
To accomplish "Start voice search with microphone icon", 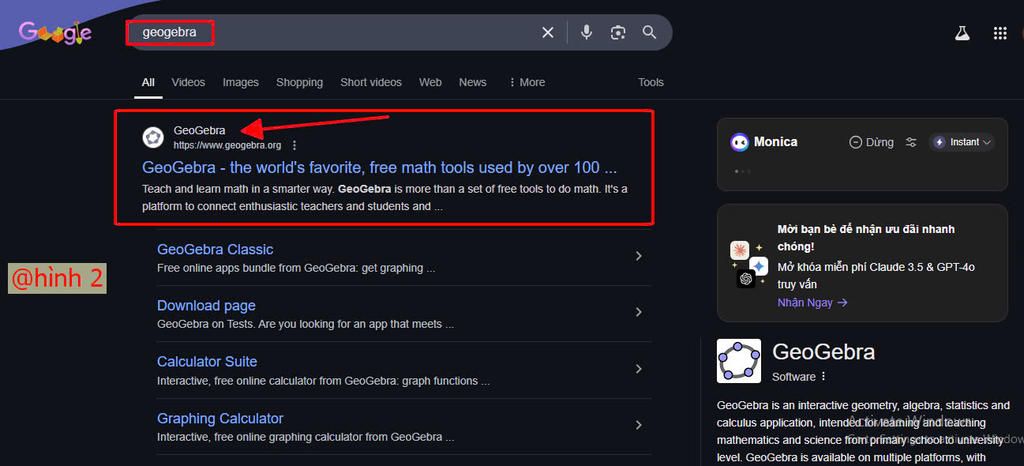I will 586,32.
